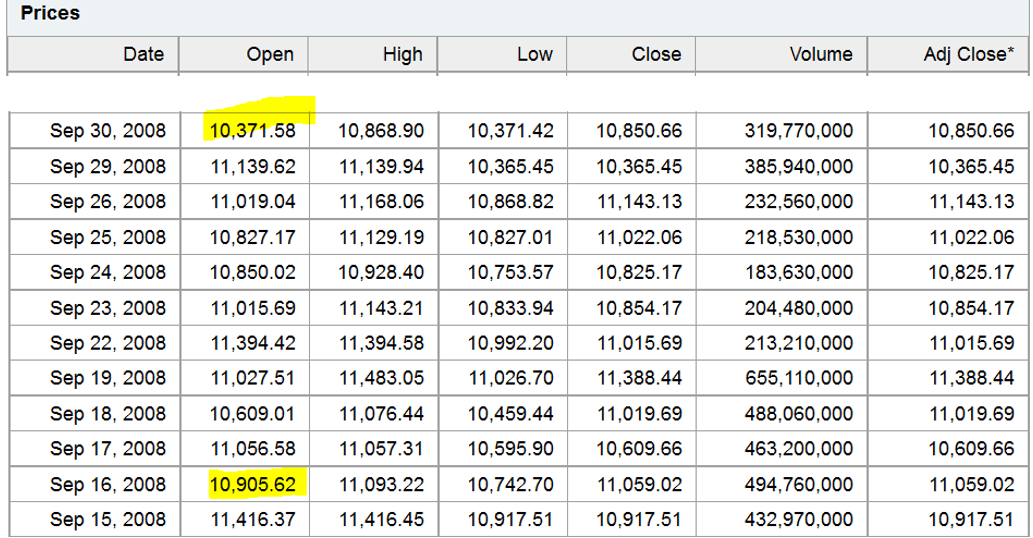Click the Date column header
The image size is (1033, 538).
pyautogui.click(x=143, y=55)
